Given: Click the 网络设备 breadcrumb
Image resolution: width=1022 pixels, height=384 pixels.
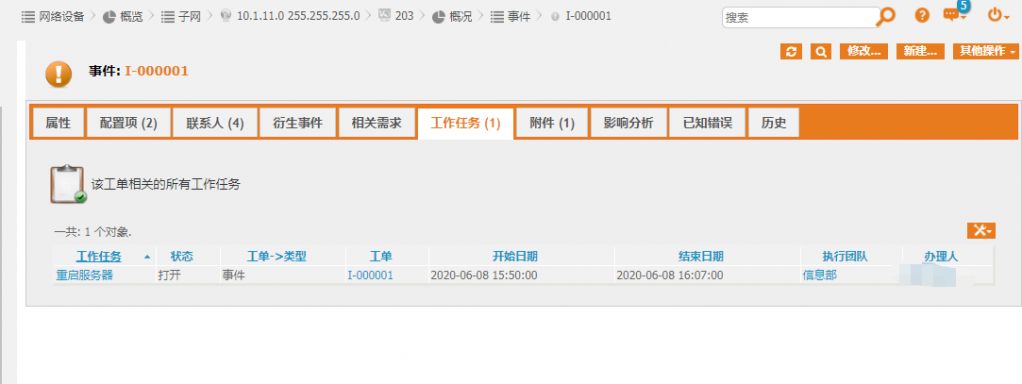Looking at the screenshot, I should point(62,16).
